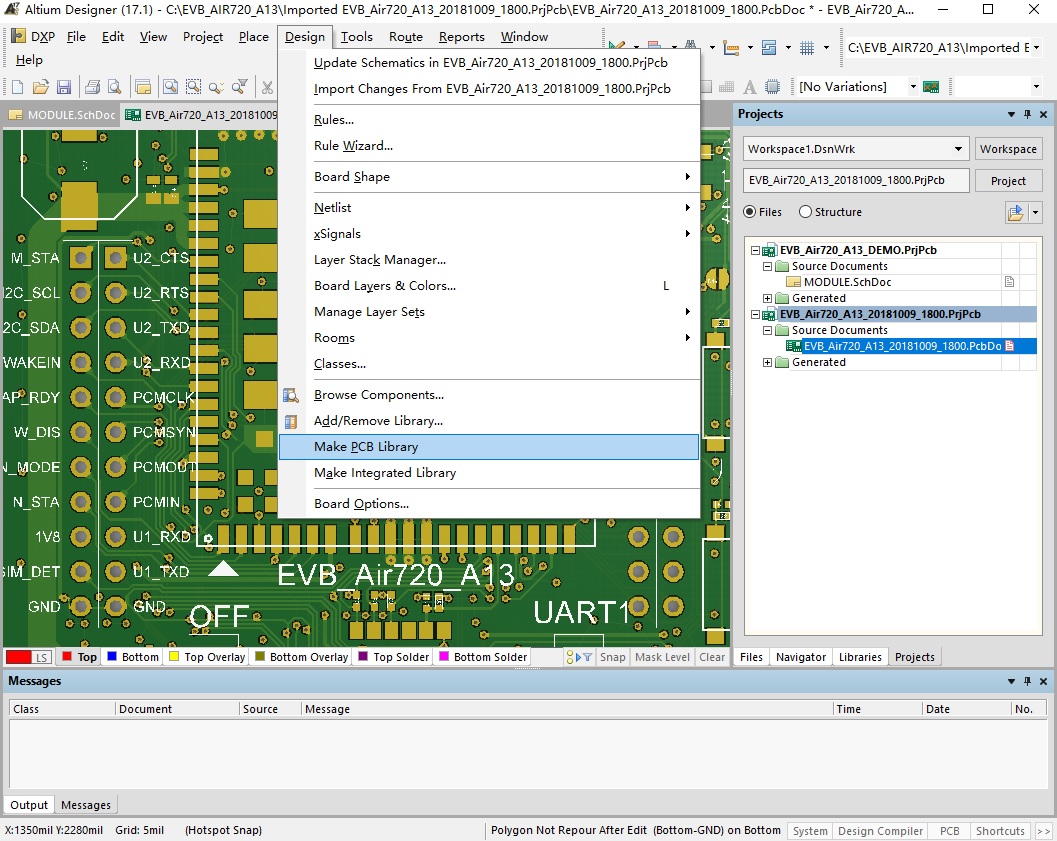The height and width of the screenshot is (841, 1057).
Task: Save the document with the floppy icon
Action: point(63,87)
